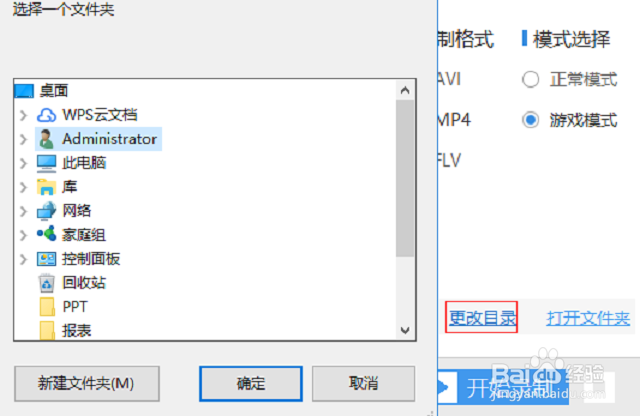
Task: Select the 网络 network icon
Action: click(46, 211)
